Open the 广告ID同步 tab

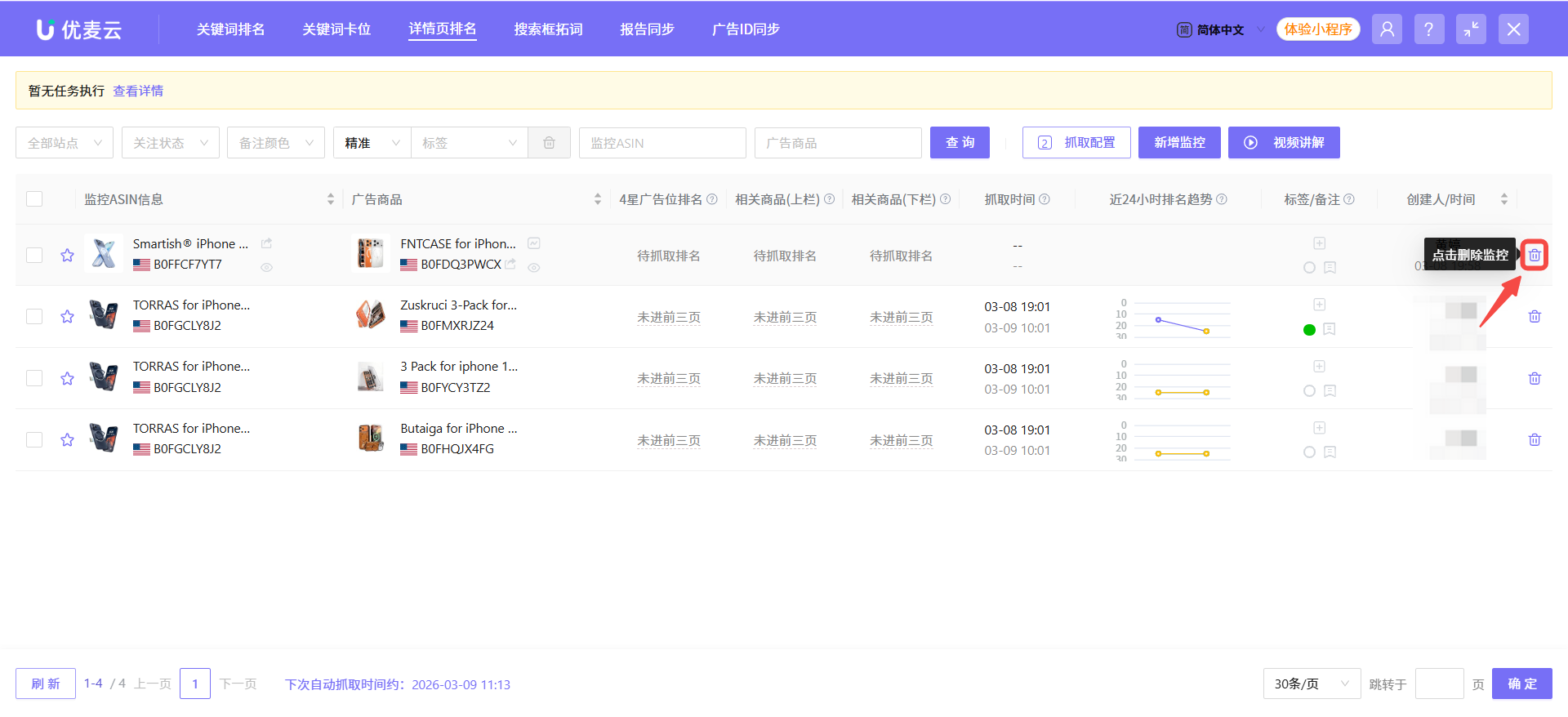(x=745, y=29)
